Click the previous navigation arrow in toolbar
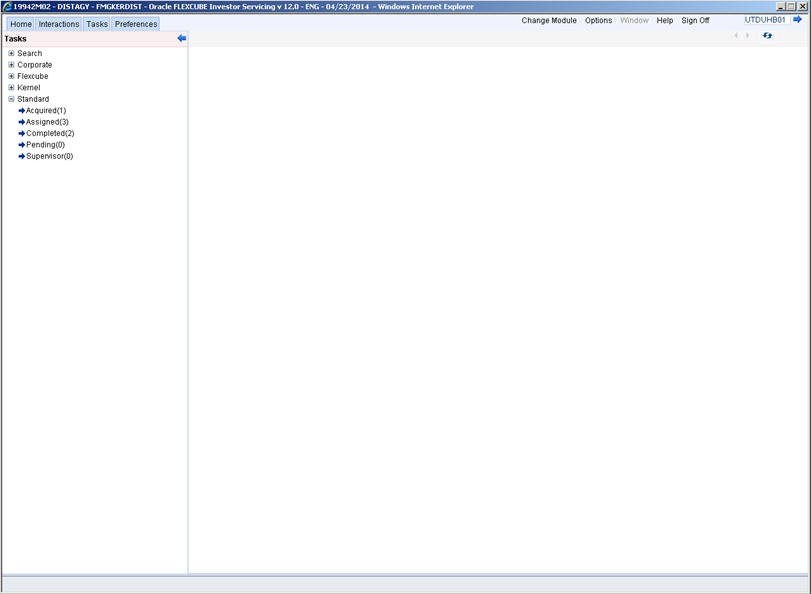 pos(736,35)
